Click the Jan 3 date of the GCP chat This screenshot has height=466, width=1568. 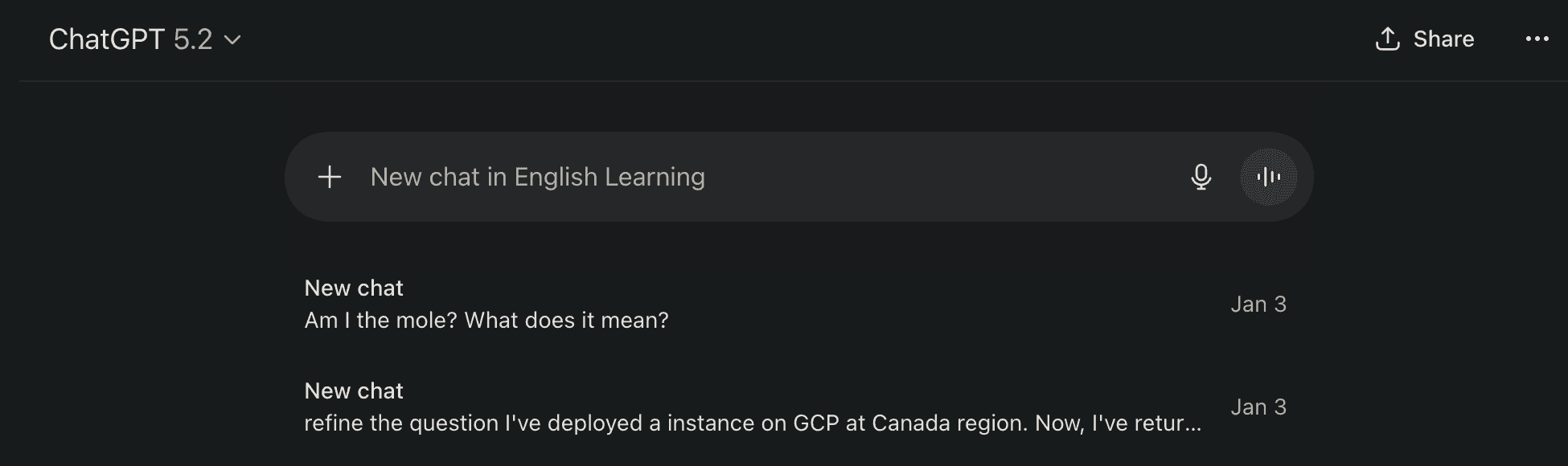pos(1258,407)
